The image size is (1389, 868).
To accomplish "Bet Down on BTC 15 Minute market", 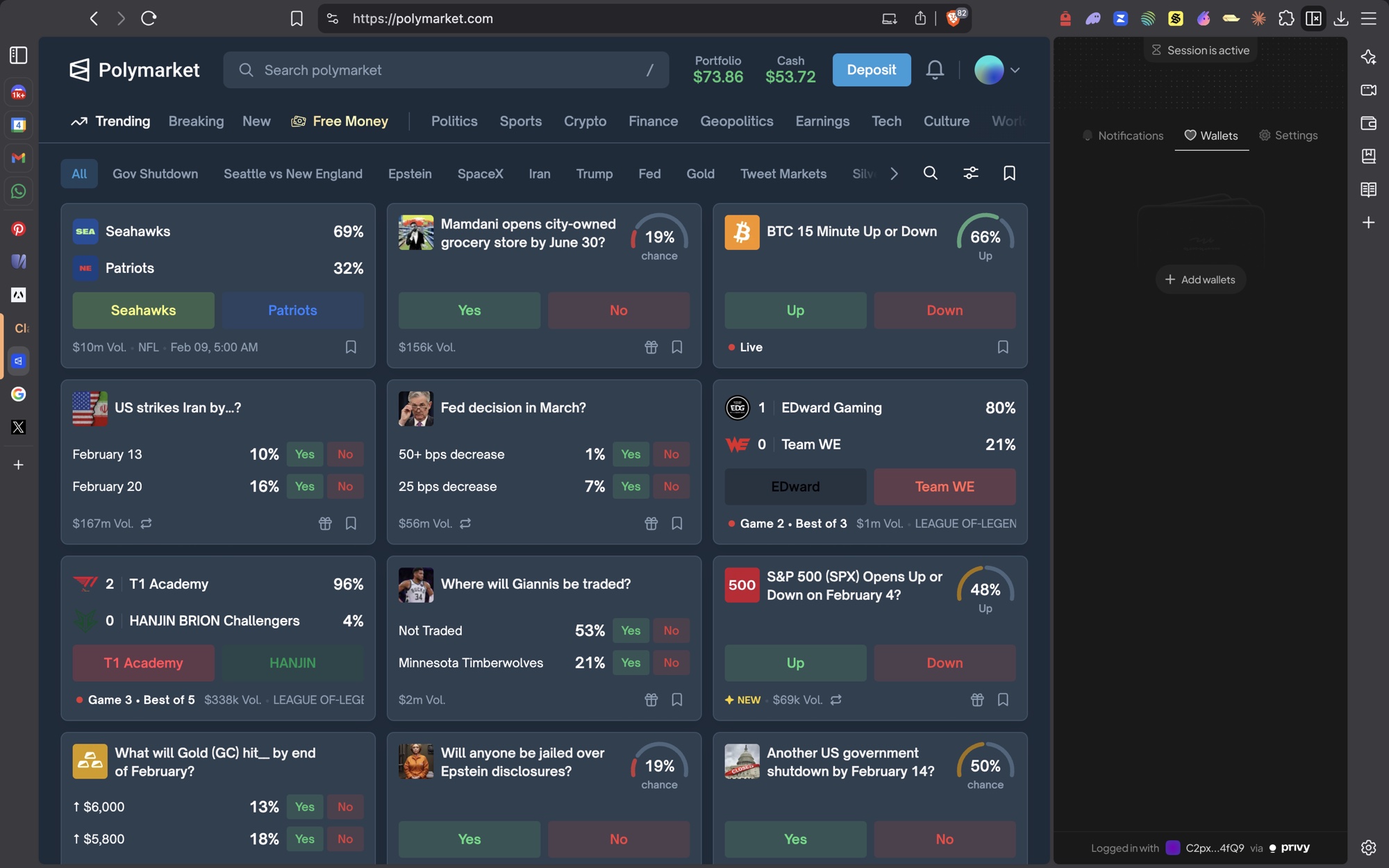I will pos(945,310).
